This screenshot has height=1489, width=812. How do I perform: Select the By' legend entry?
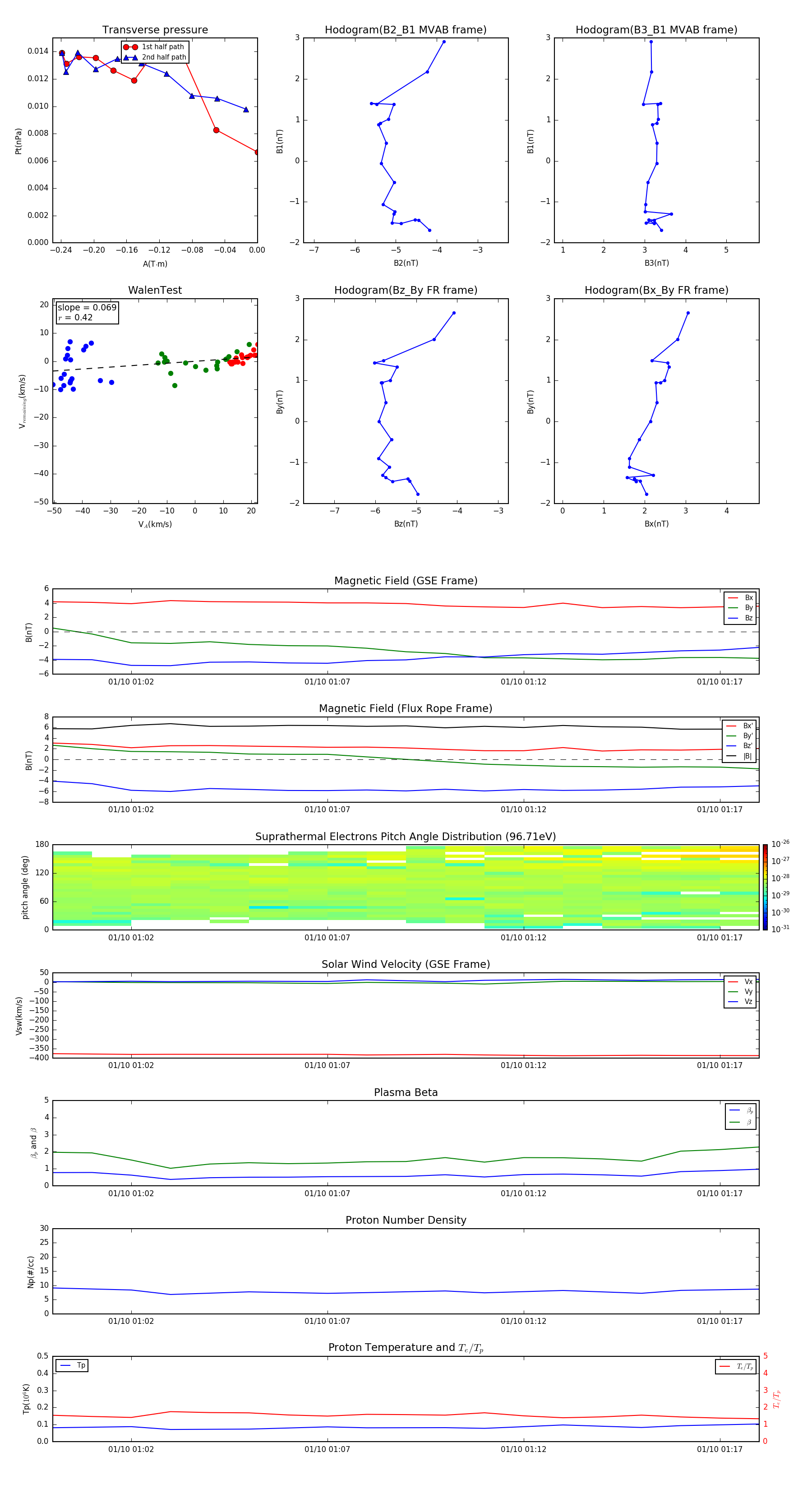click(739, 736)
